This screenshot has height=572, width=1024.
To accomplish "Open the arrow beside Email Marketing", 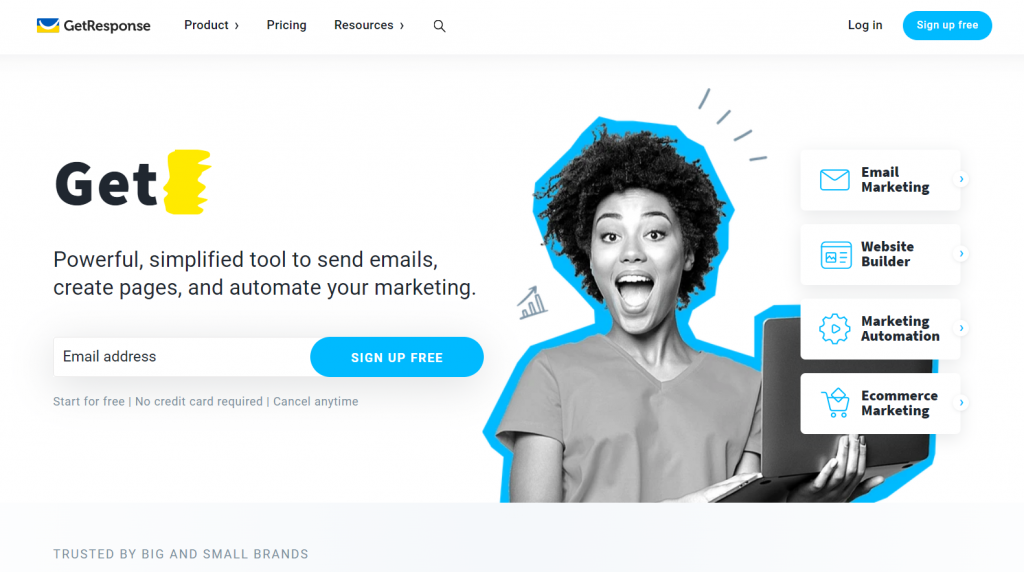I will click(961, 179).
